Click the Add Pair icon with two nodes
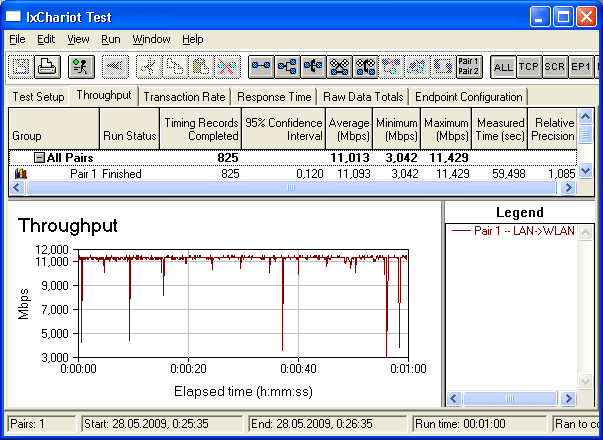The image size is (603, 440). 261,67
